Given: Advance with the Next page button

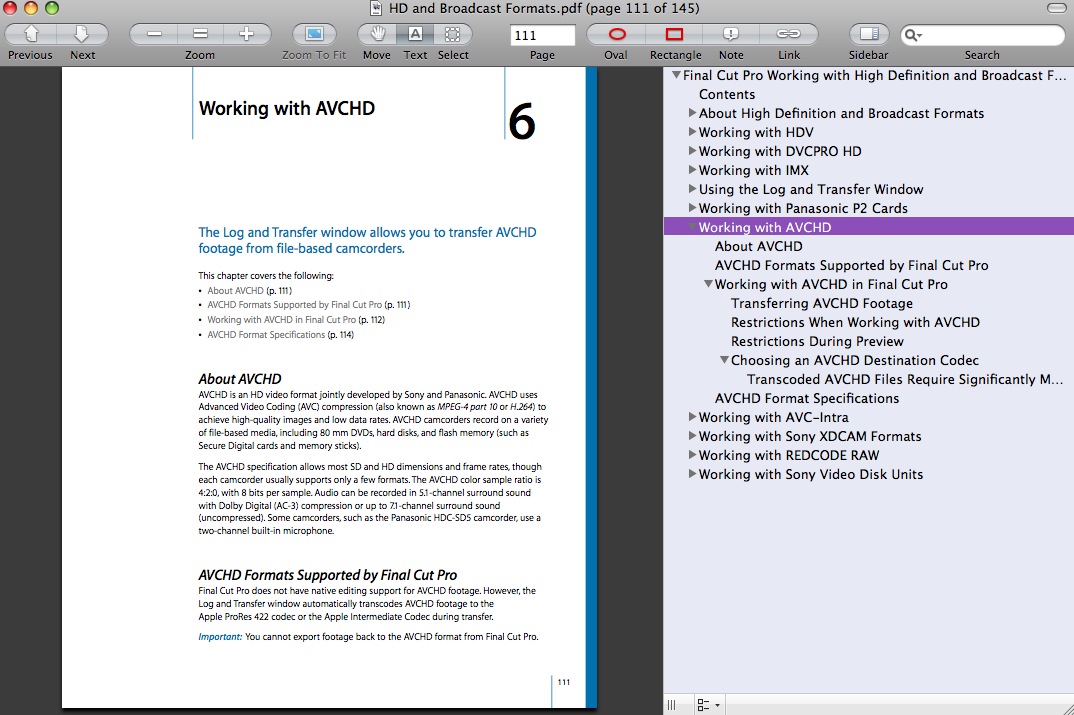Looking at the screenshot, I should pyautogui.click(x=82, y=34).
